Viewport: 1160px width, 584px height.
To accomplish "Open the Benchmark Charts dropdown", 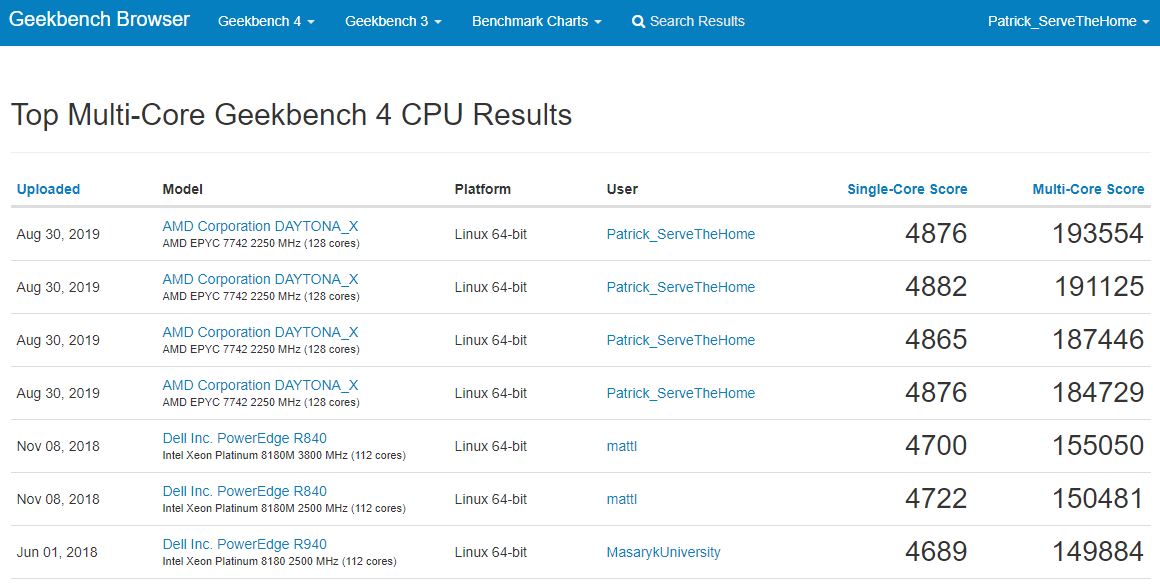I will (x=536, y=21).
